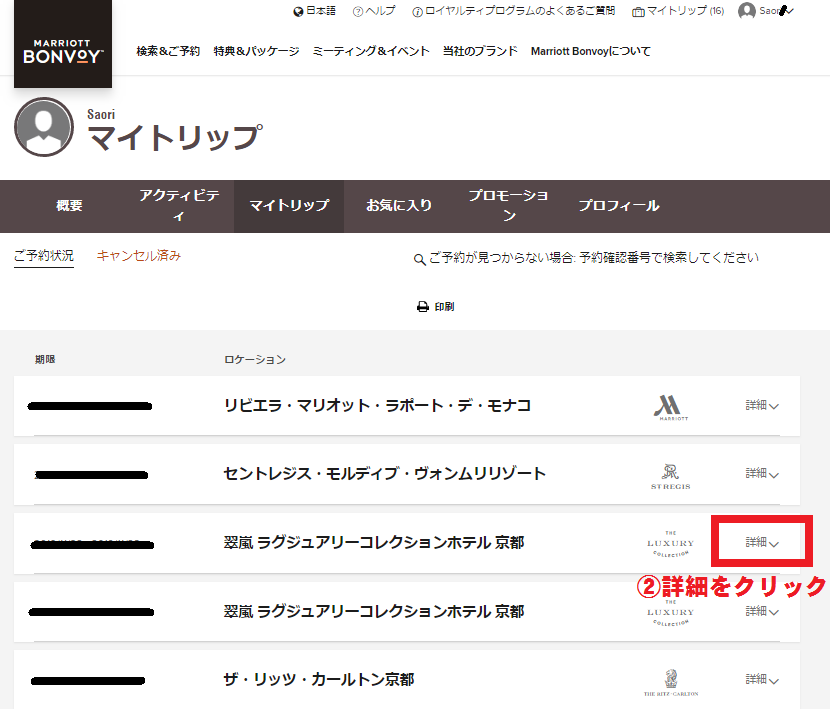830x709 pixels.
Task: Switch to the お気に入り tab
Action: point(399,206)
